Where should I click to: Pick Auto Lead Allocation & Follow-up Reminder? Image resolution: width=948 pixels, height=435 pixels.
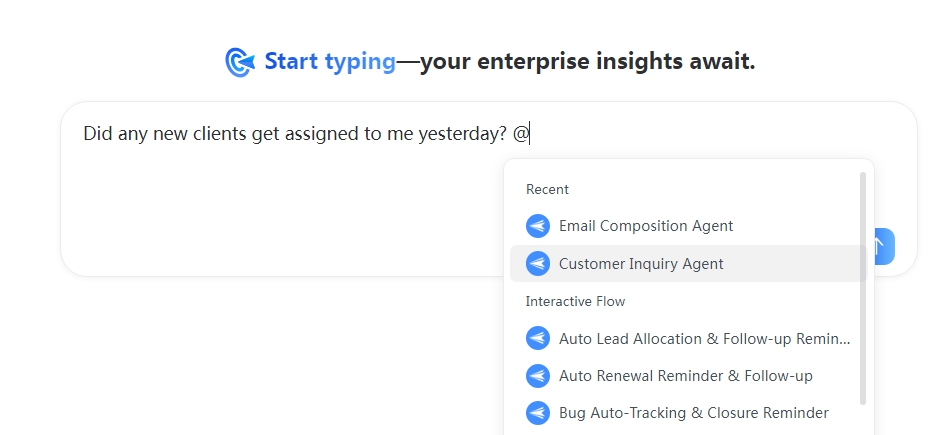689,338
